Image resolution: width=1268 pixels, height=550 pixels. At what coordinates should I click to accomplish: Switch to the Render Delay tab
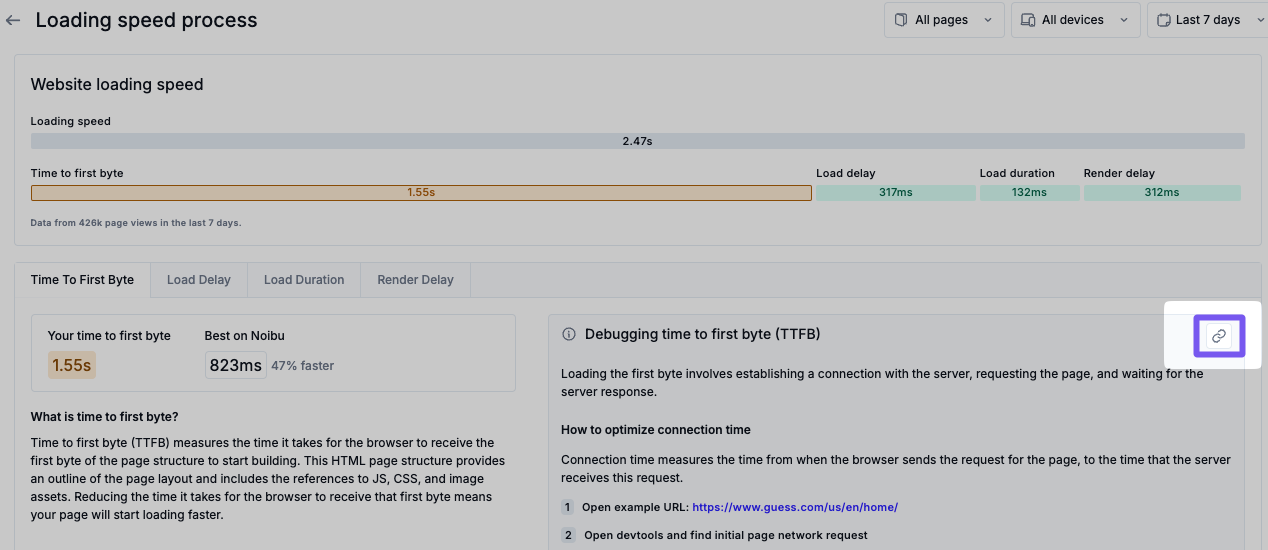(x=415, y=280)
